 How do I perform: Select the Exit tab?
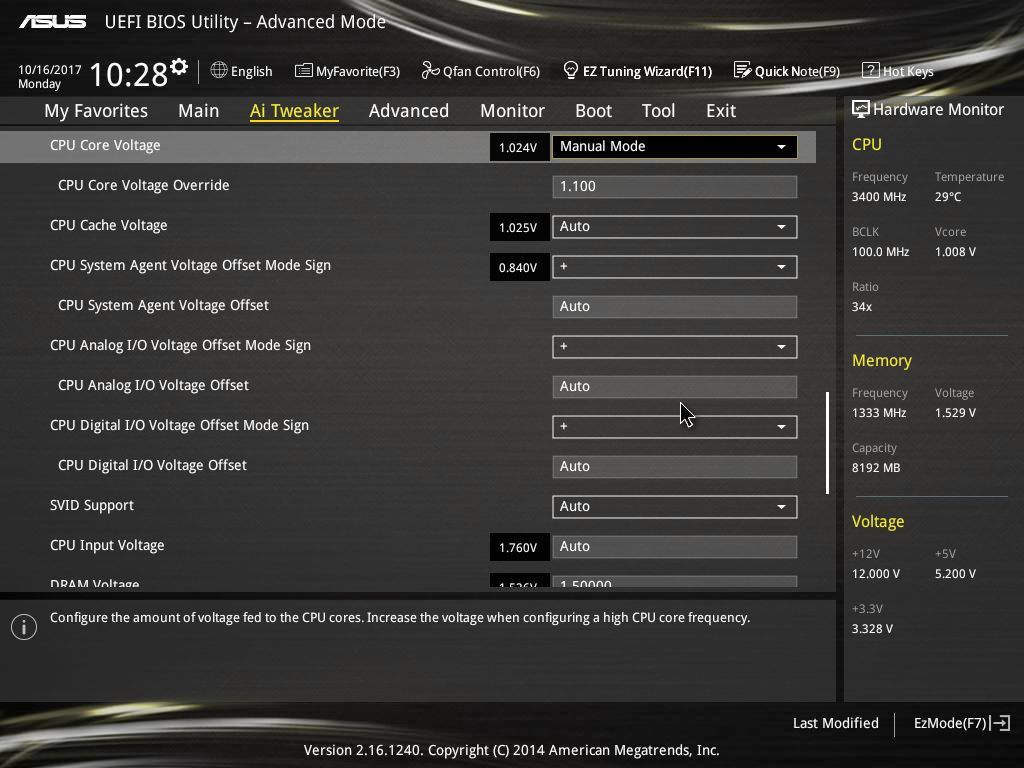pyautogui.click(x=721, y=111)
